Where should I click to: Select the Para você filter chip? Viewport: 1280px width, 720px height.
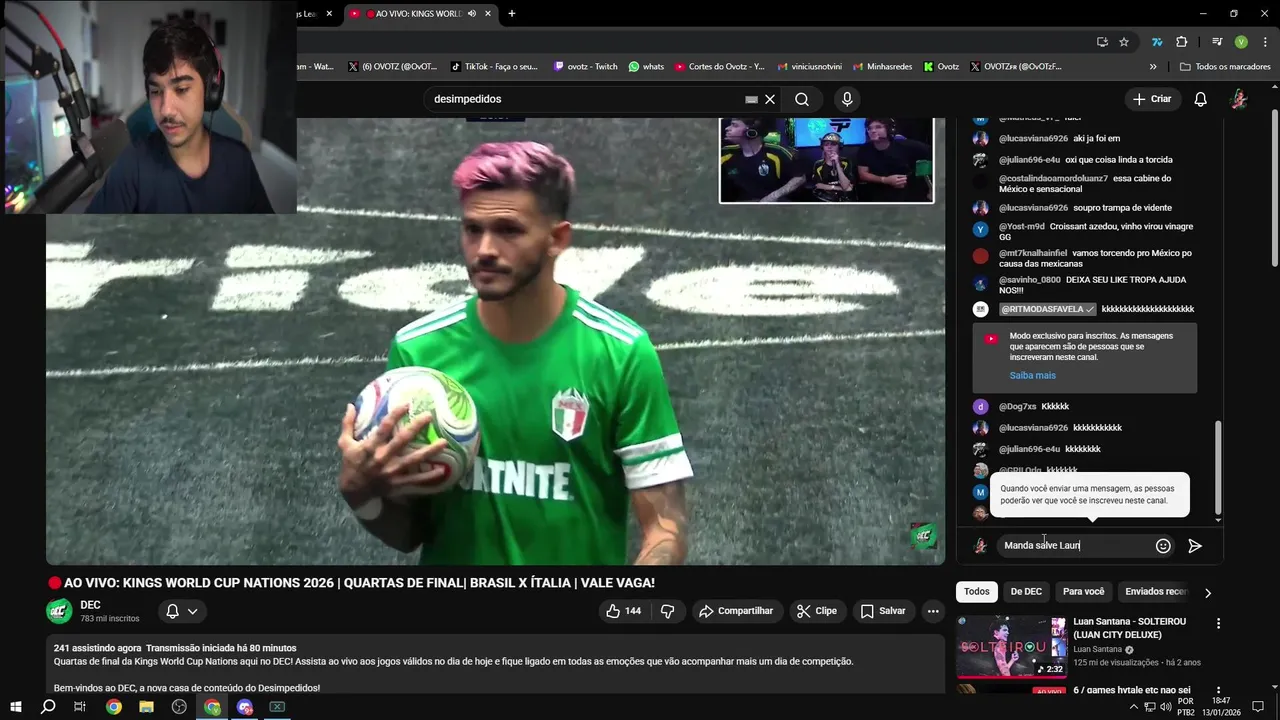(x=1083, y=592)
